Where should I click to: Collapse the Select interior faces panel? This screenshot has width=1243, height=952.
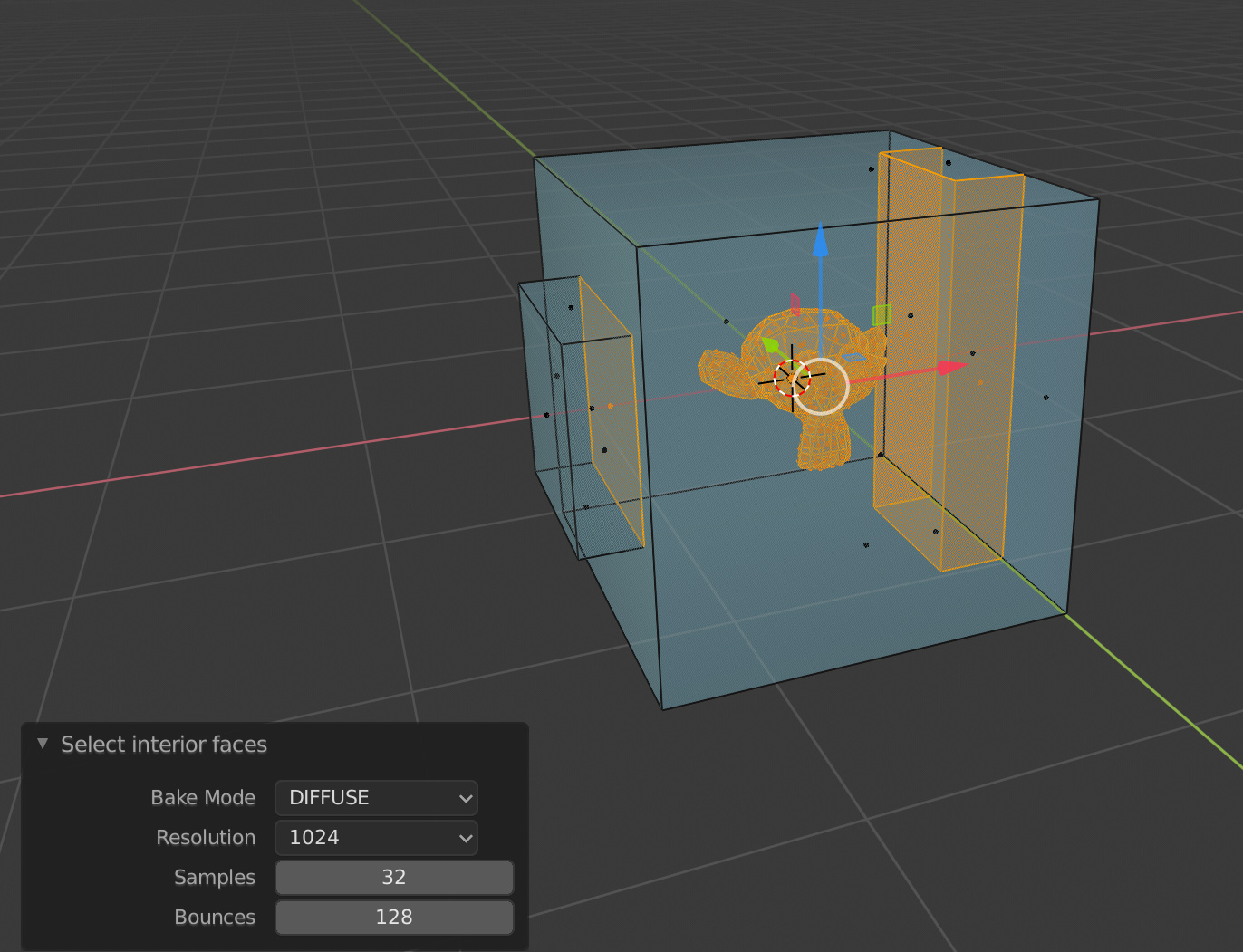tap(43, 744)
